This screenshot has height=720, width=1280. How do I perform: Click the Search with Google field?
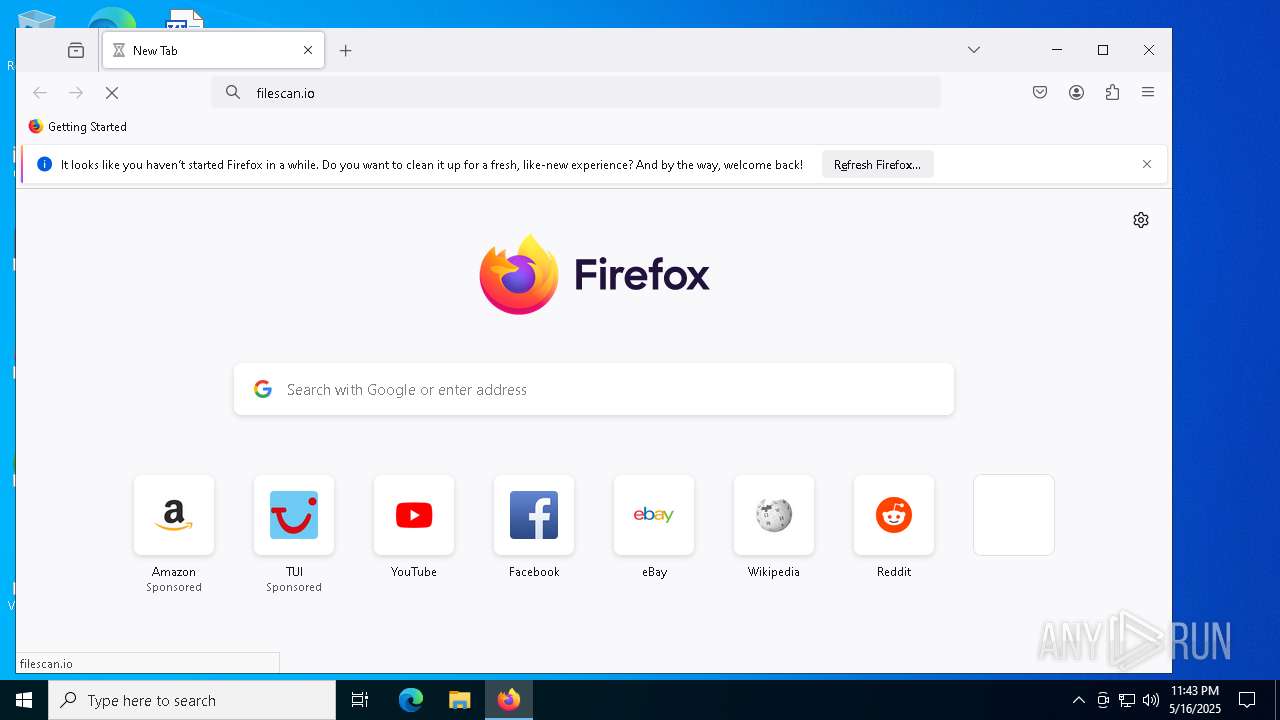[x=594, y=389]
